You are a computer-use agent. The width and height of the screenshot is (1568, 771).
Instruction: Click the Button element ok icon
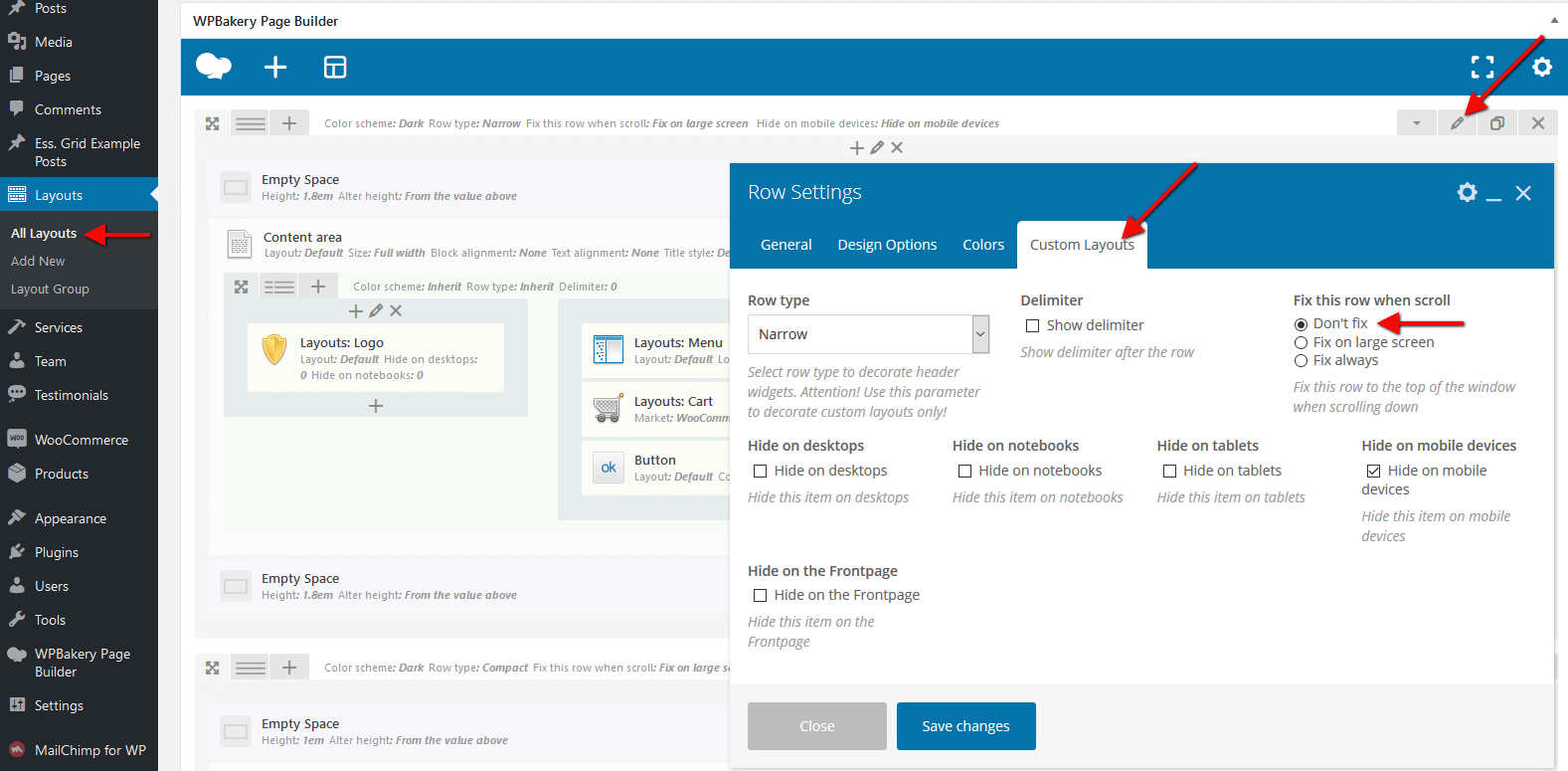(609, 468)
